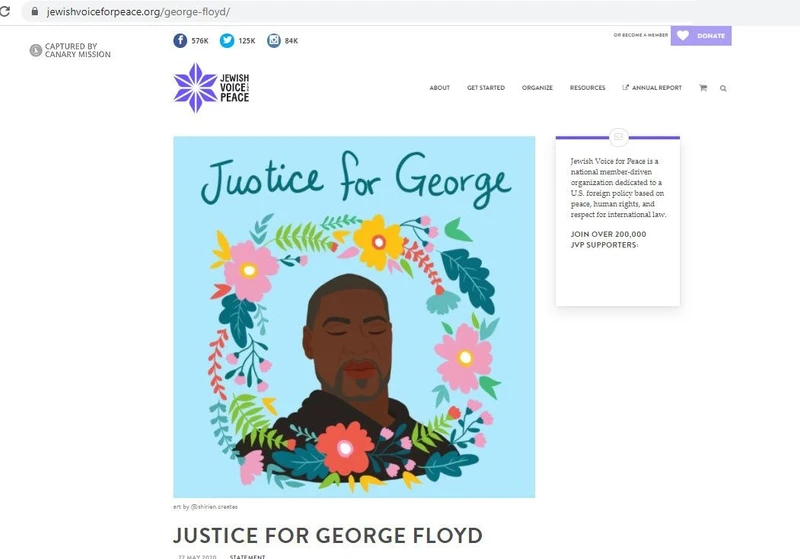This screenshot has width=800, height=559.
Task: Open the Facebook icon link
Action: point(180,40)
